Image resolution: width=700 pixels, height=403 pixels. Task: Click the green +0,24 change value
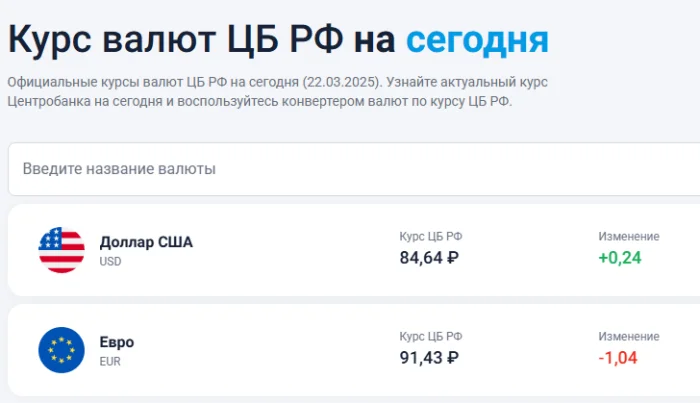620,257
